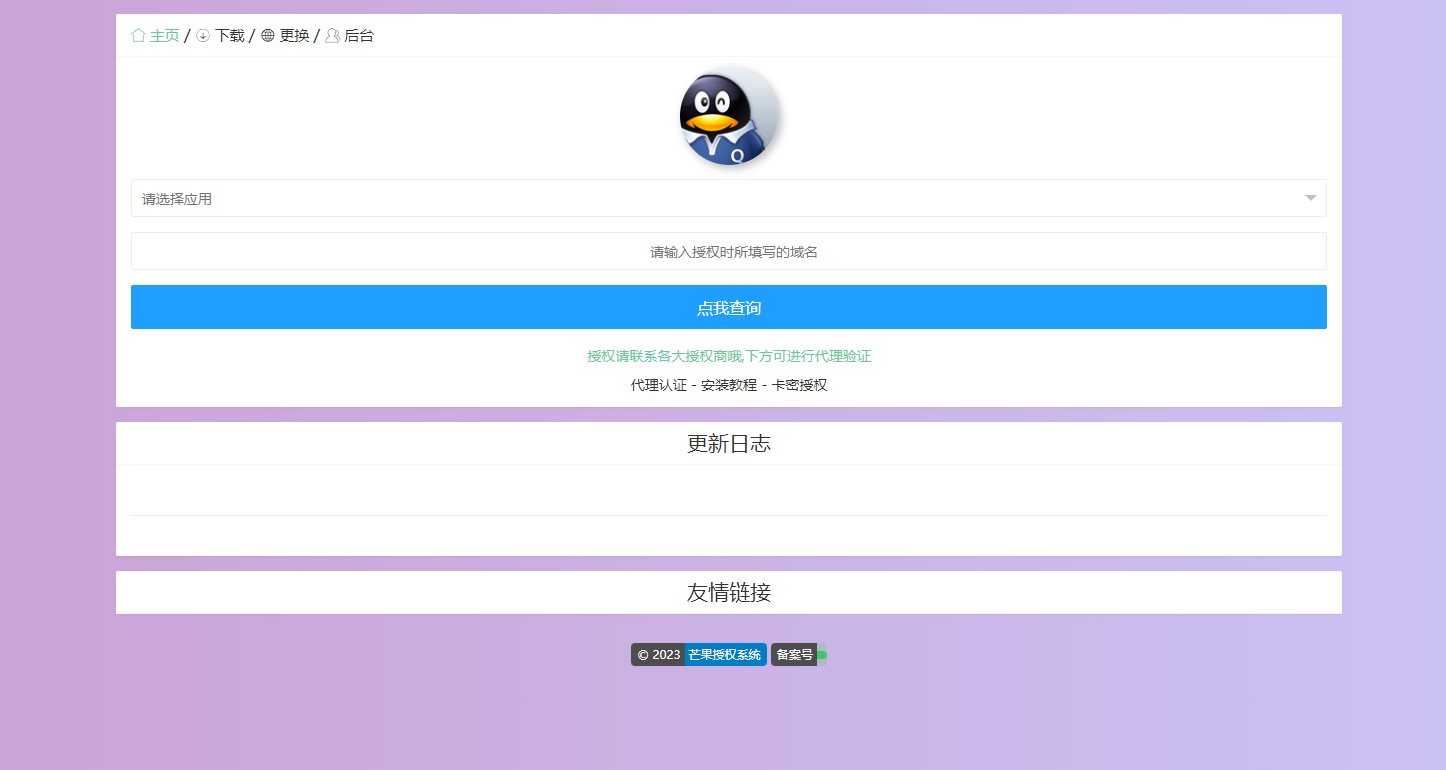
Task: Open the 下载 navigation link
Action: point(229,36)
